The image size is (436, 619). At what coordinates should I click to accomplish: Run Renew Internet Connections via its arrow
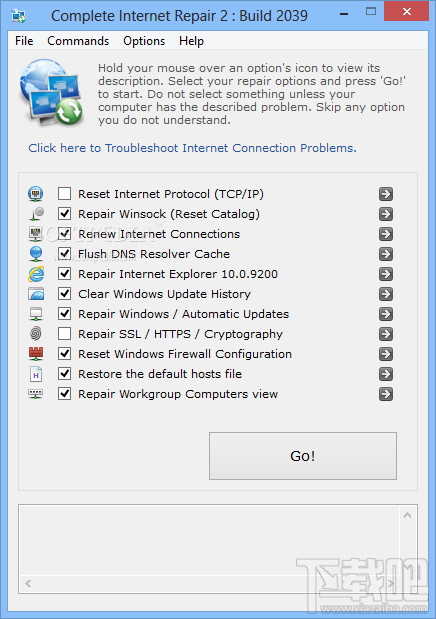(x=386, y=234)
